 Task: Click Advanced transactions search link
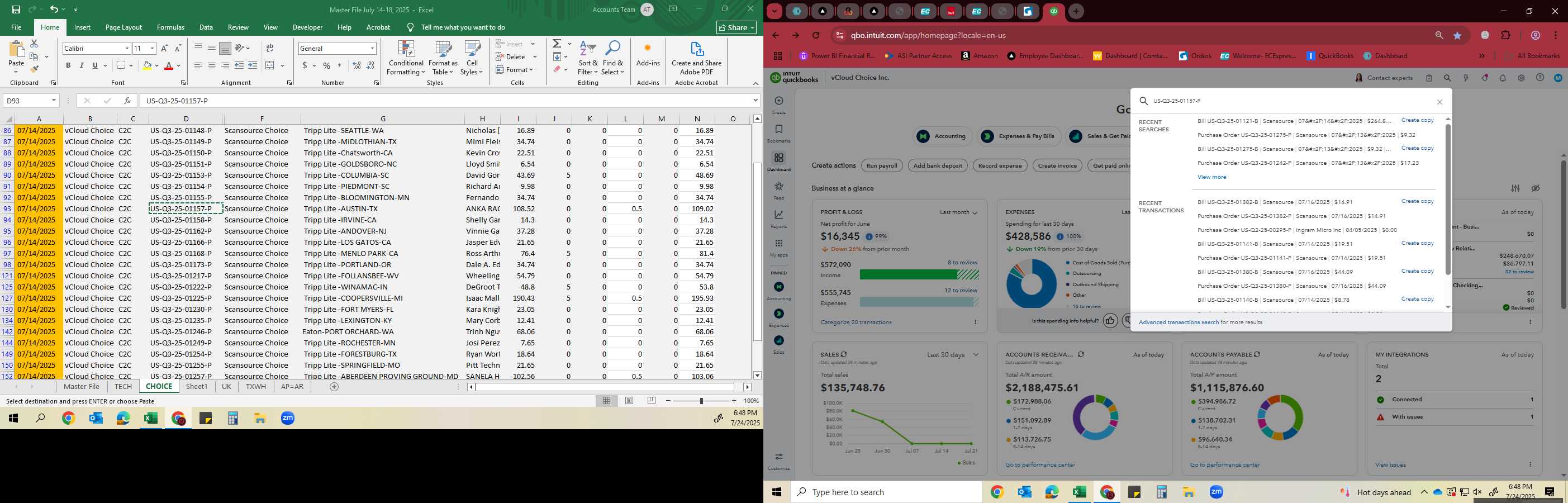[x=1179, y=322]
